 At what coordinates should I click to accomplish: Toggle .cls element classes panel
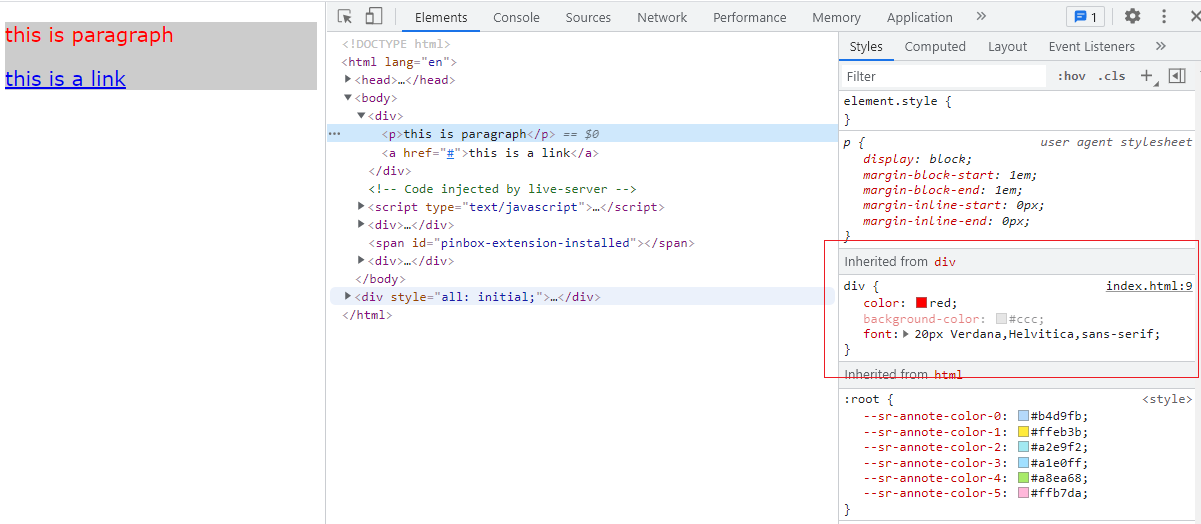click(1111, 76)
